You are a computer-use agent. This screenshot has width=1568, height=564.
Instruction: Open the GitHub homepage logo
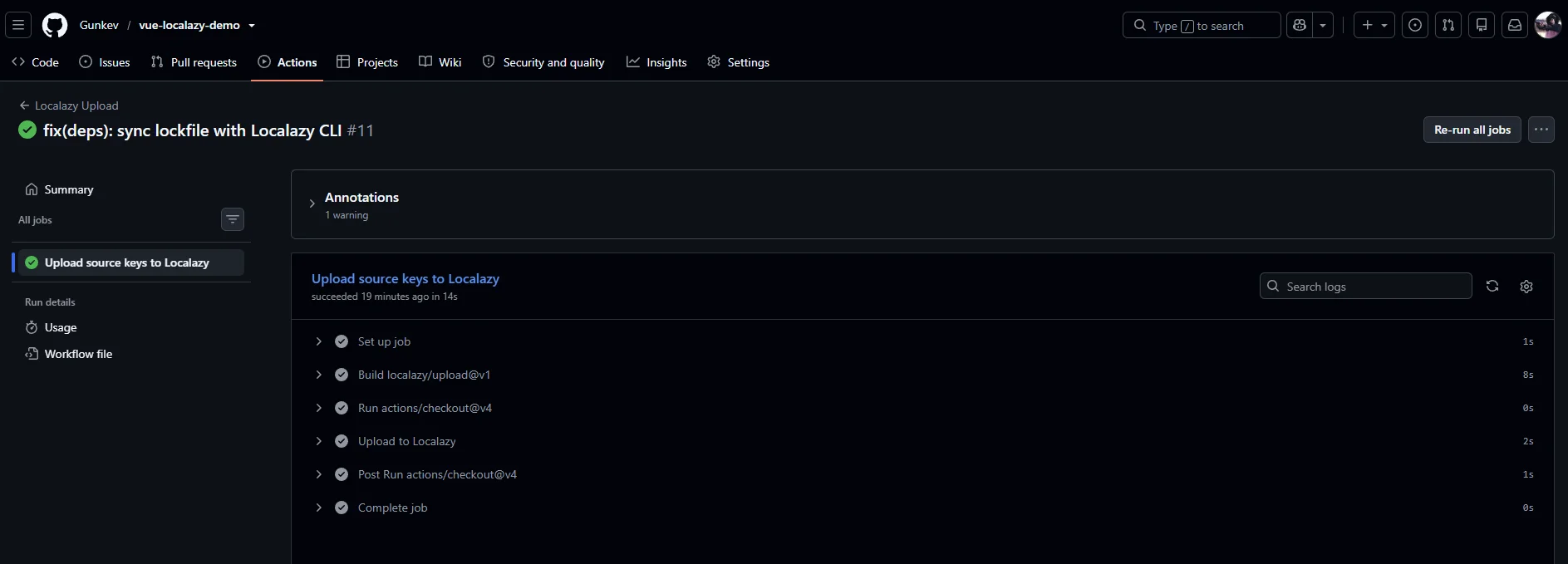tap(55, 25)
